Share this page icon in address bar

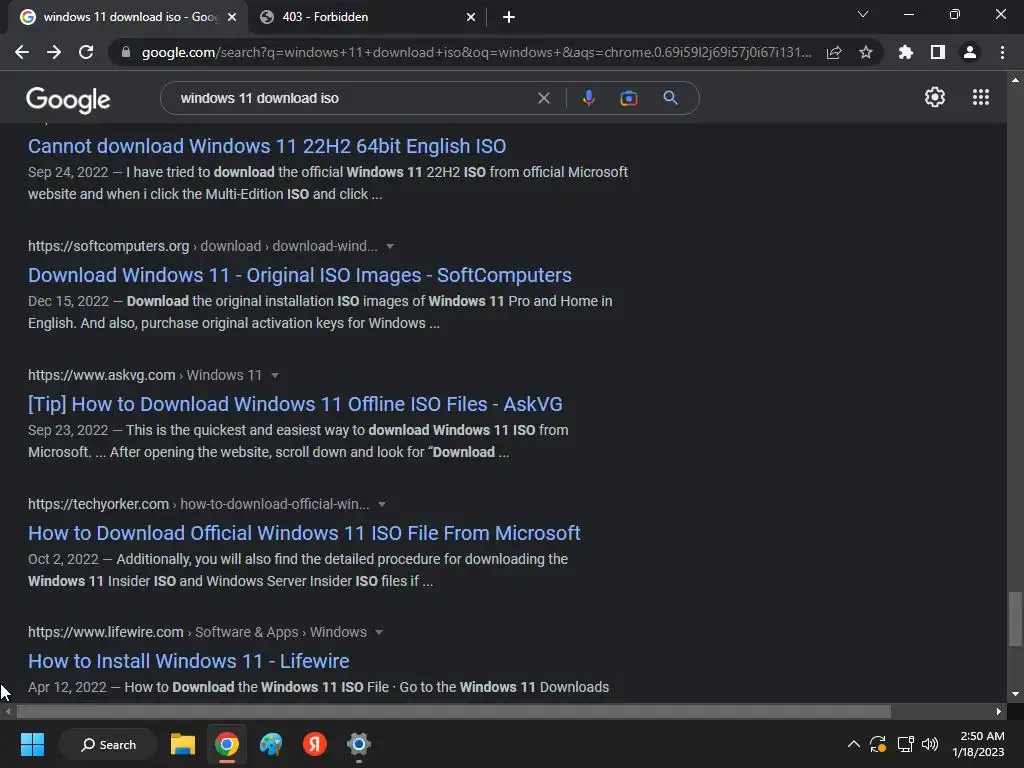point(834,52)
